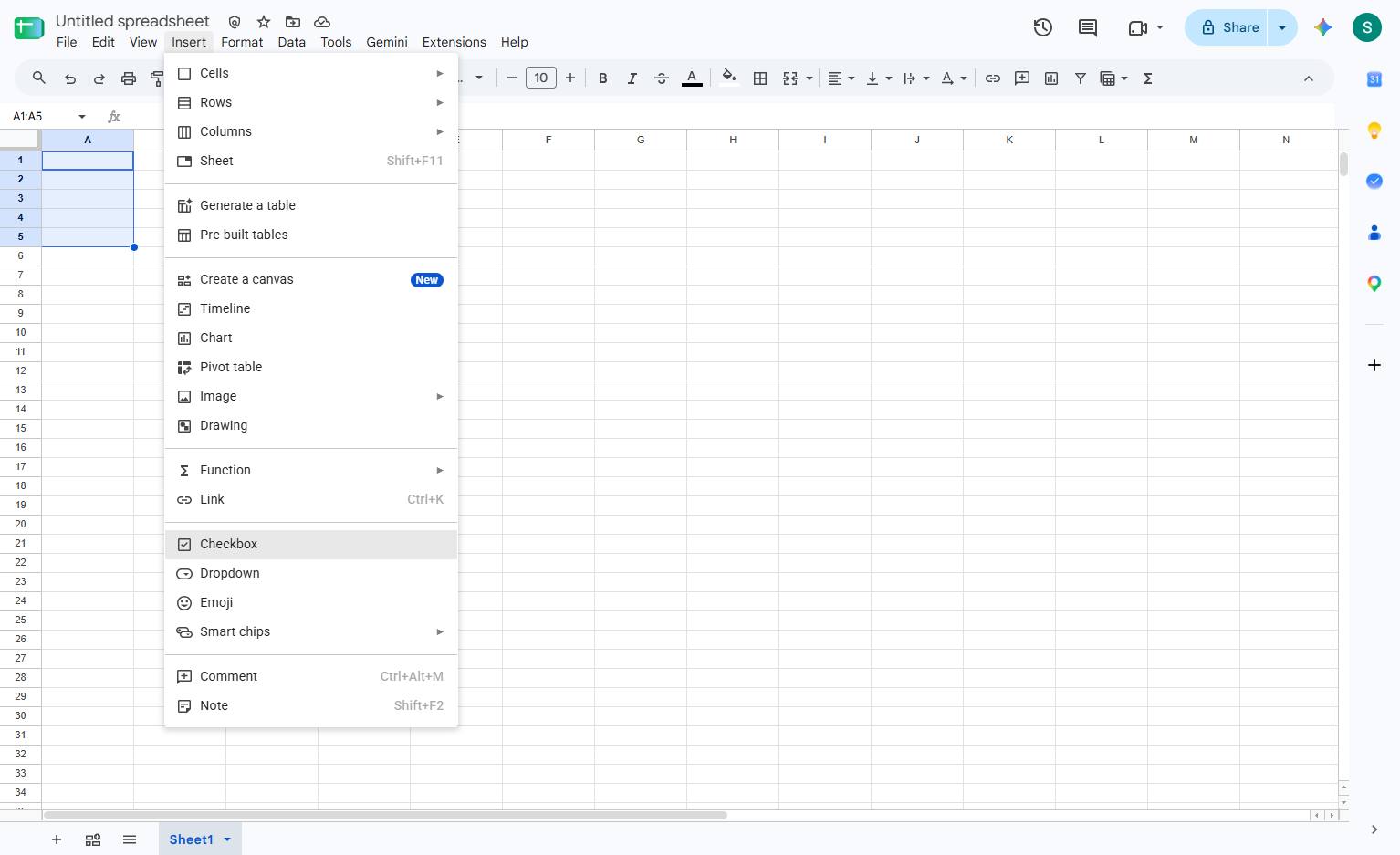Image resolution: width=1400 pixels, height=855 pixels.
Task: Hide the menus with collapse chevron
Action: (x=1309, y=78)
